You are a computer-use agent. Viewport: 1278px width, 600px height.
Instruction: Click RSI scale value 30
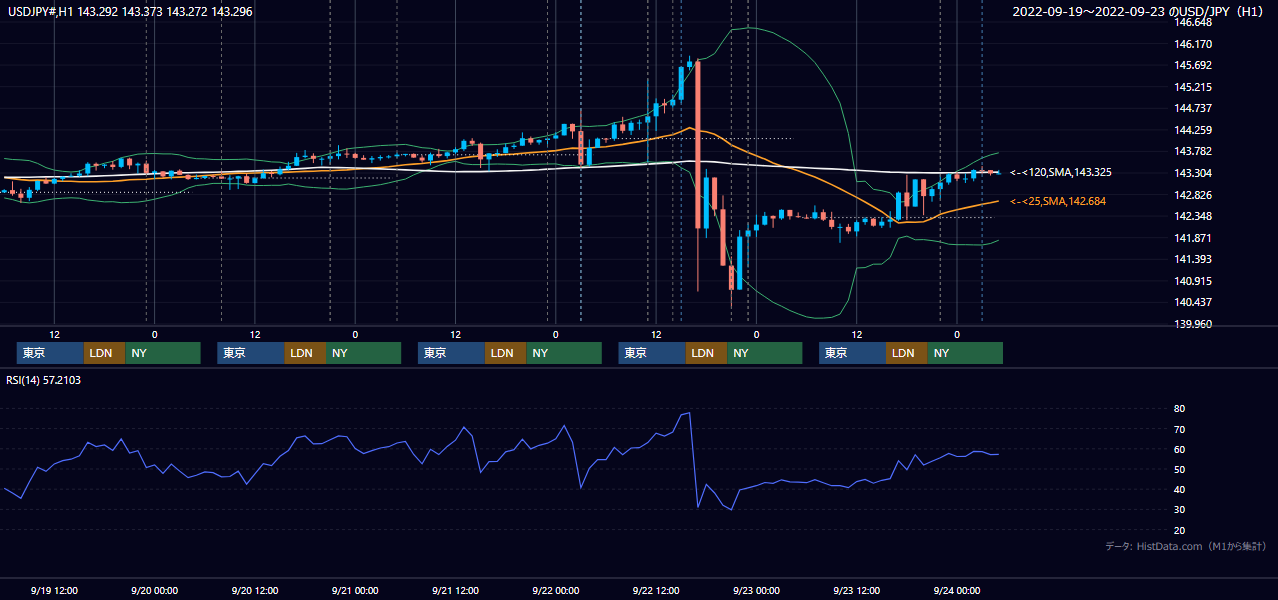(x=1180, y=509)
